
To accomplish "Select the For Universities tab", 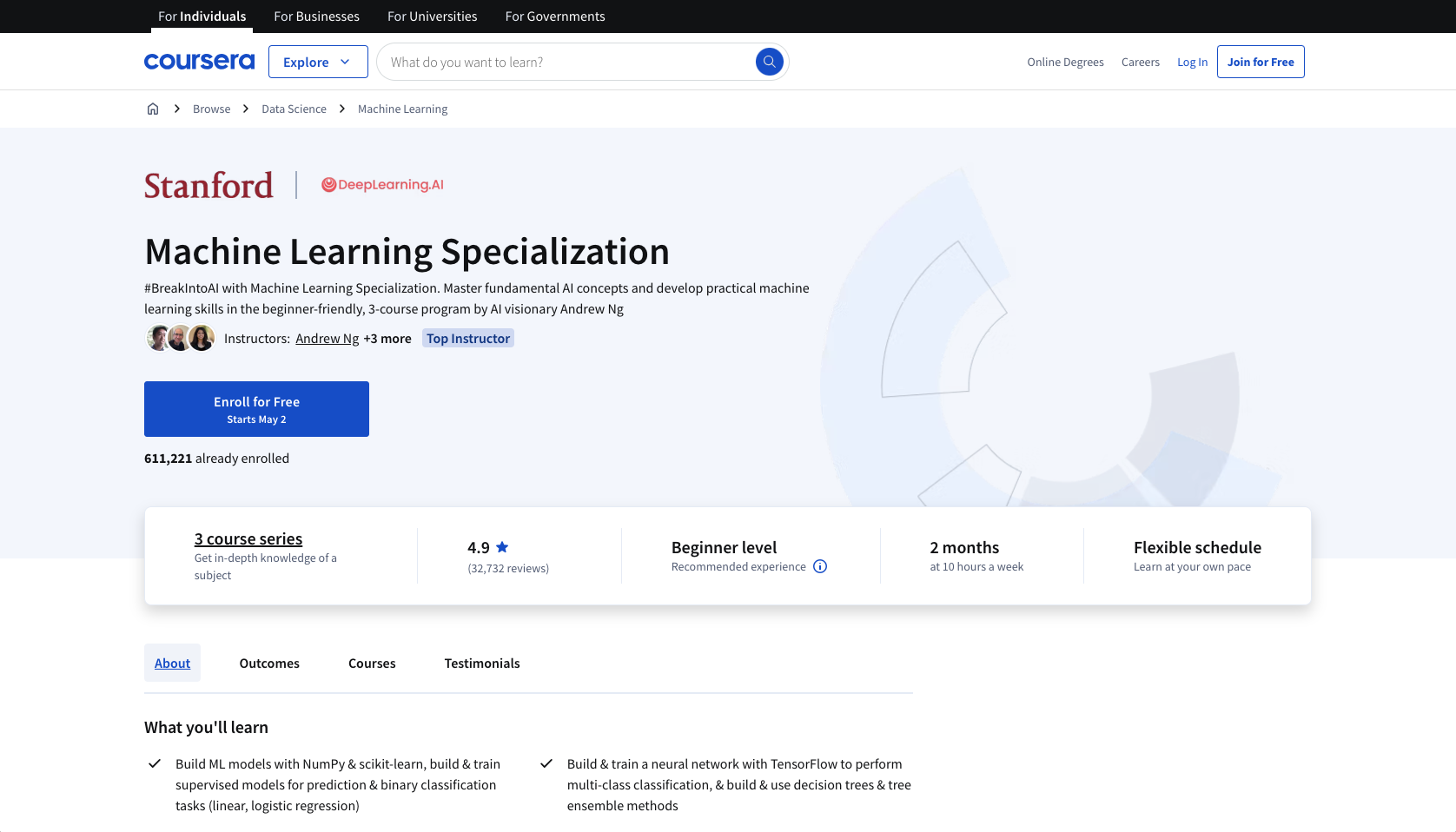I will [432, 17].
